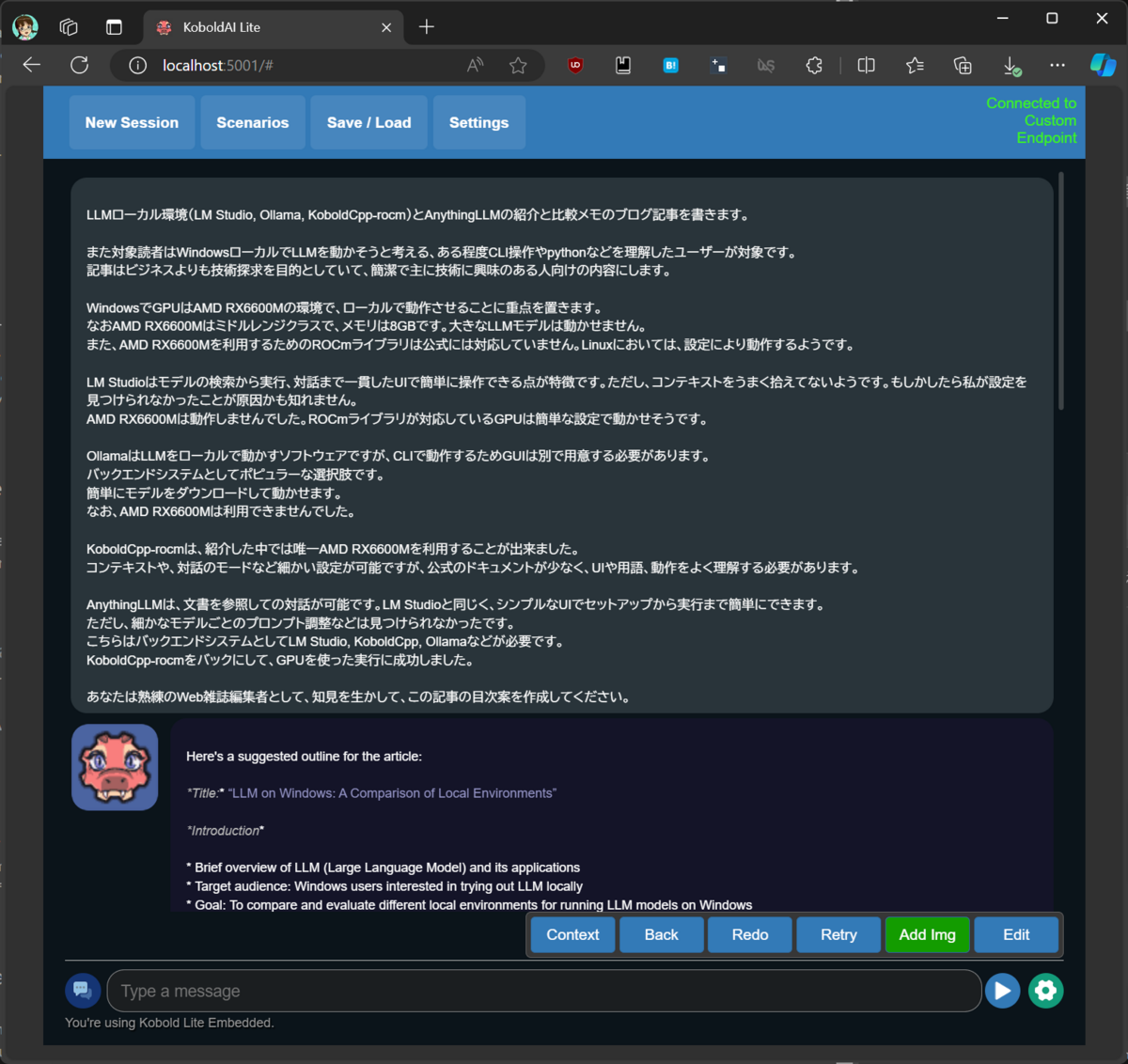
Task: Click the dragon avatar thumbnail
Action: (115, 767)
